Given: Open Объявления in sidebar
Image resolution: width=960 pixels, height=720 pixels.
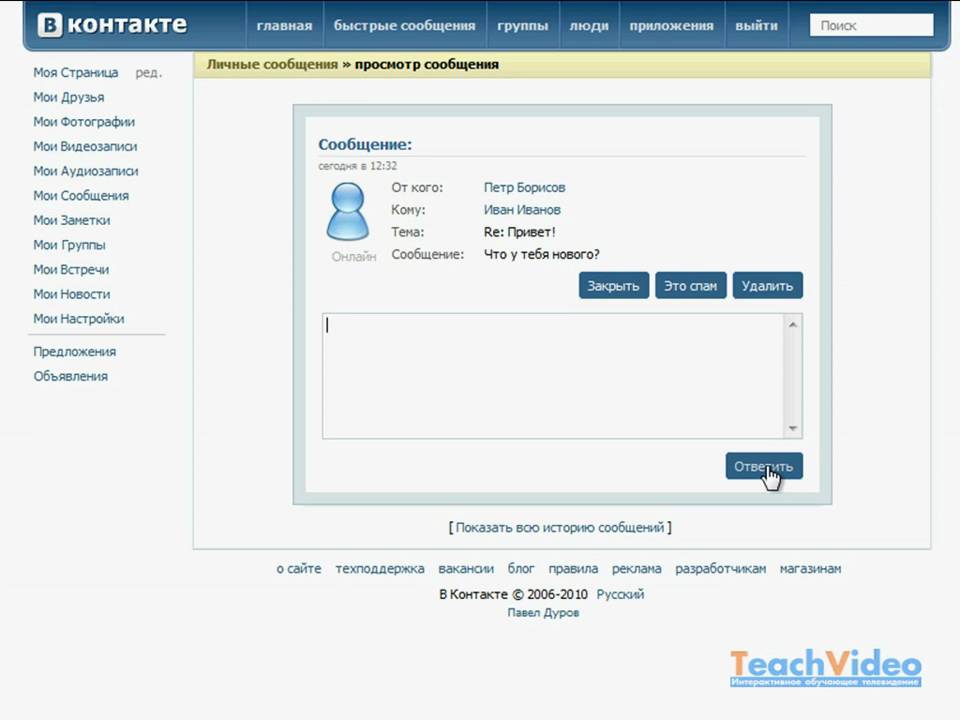Looking at the screenshot, I should (70, 376).
